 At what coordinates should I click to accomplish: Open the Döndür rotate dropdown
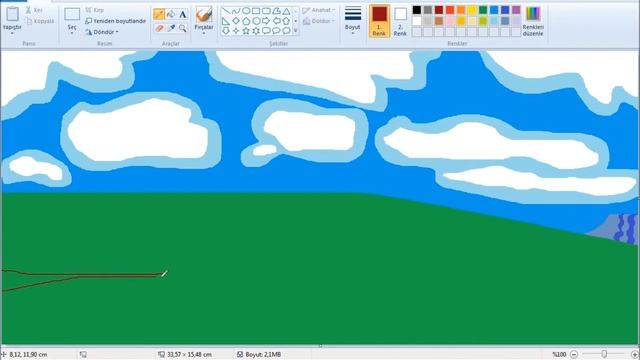(102, 32)
